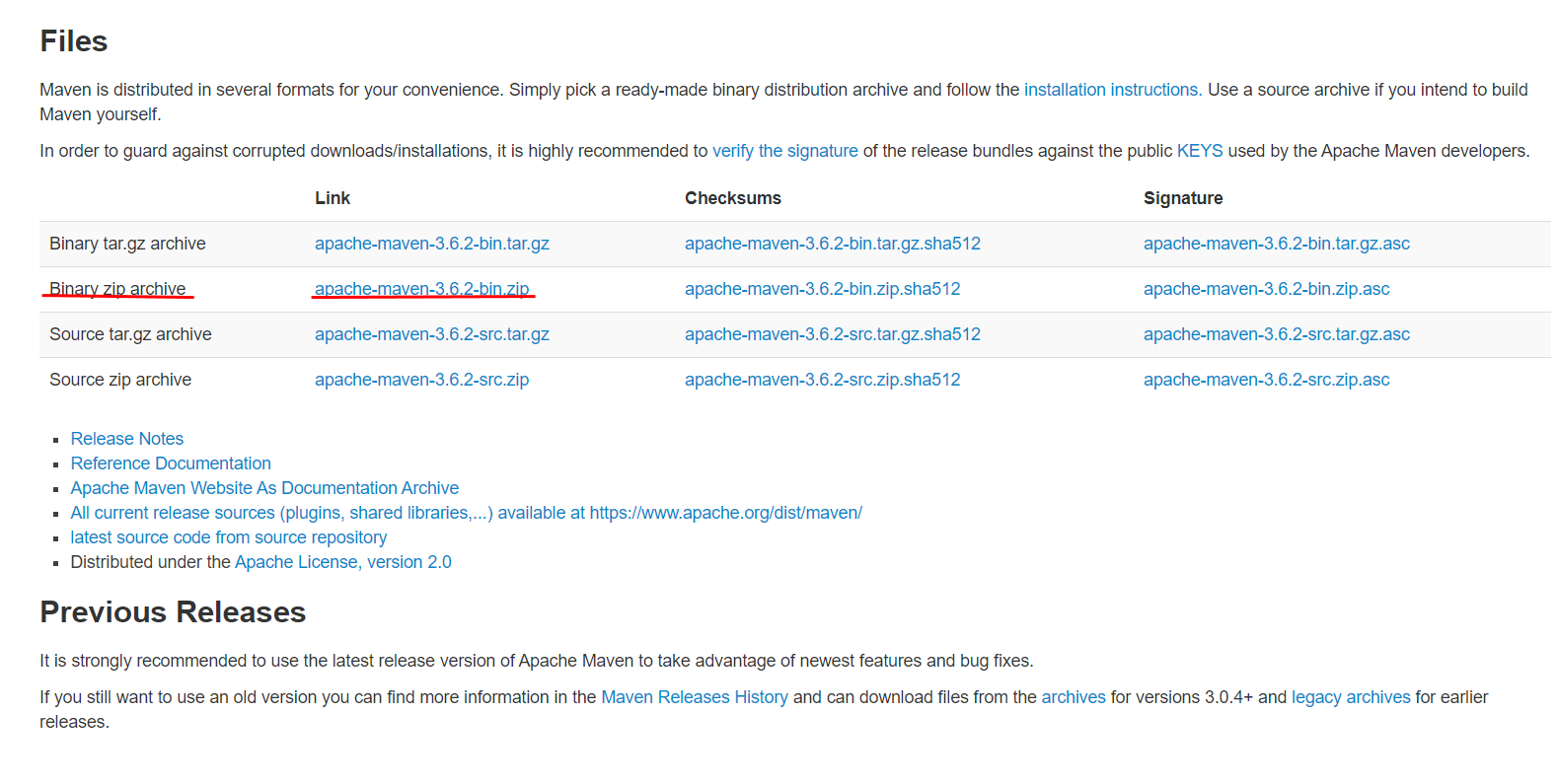The image size is (1558, 784).
Task: Open the src.tar.gz.sha512 checksum link
Action: [833, 334]
